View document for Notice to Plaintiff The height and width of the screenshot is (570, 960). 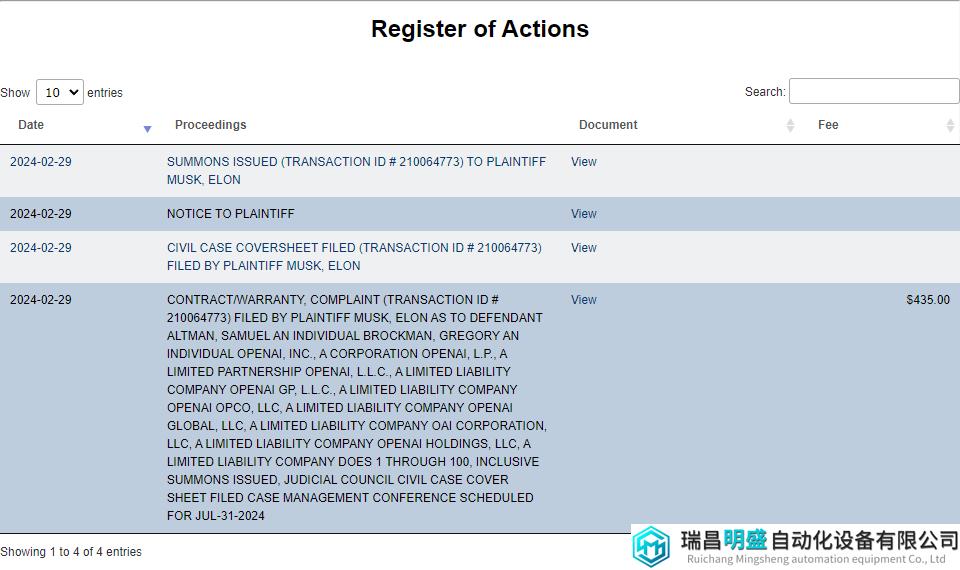coord(583,214)
